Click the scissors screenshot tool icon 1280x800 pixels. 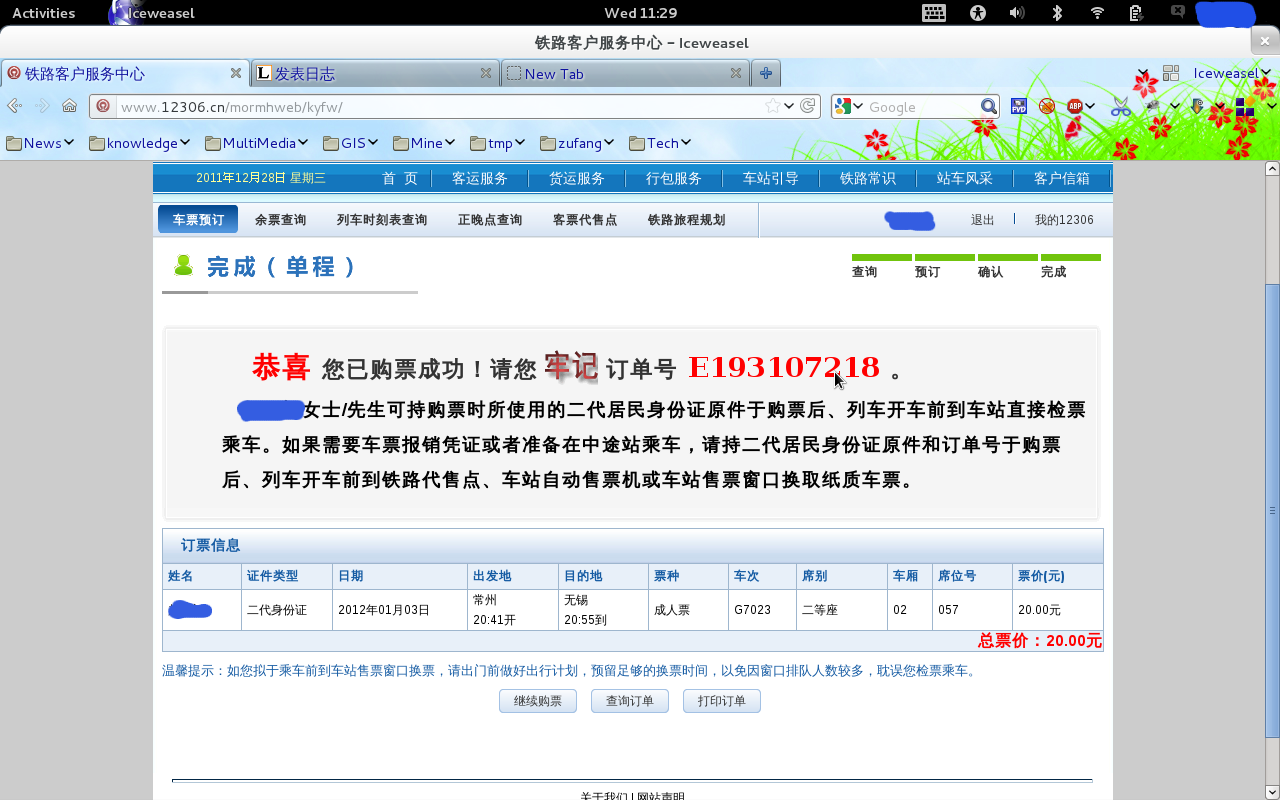point(1121,106)
